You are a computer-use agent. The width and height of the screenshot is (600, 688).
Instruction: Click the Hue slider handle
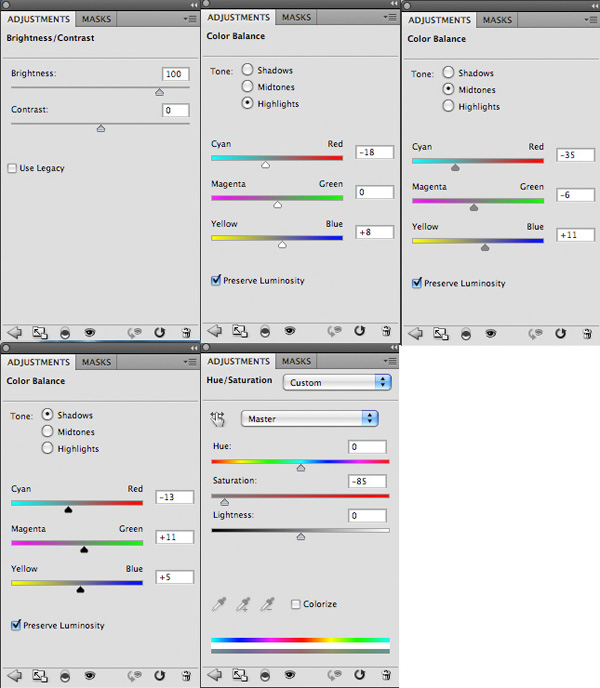tap(301, 468)
